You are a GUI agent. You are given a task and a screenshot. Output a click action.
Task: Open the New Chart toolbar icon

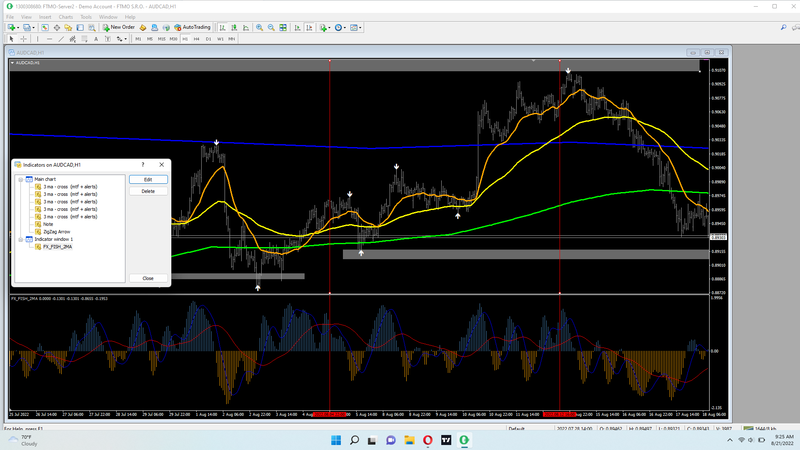(x=11, y=28)
